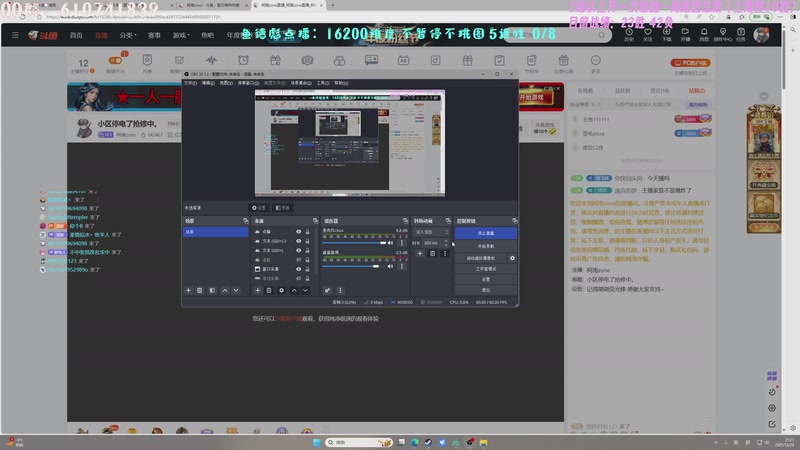
Task: Adjust the 300 ms duration stepper arrows
Action: pos(446,243)
